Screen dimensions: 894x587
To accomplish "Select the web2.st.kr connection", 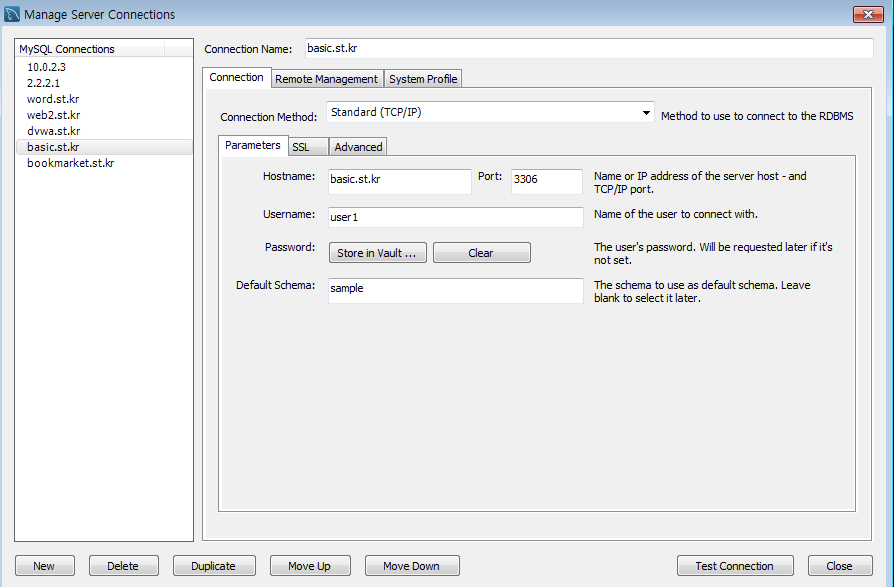I will tap(104, 115).
